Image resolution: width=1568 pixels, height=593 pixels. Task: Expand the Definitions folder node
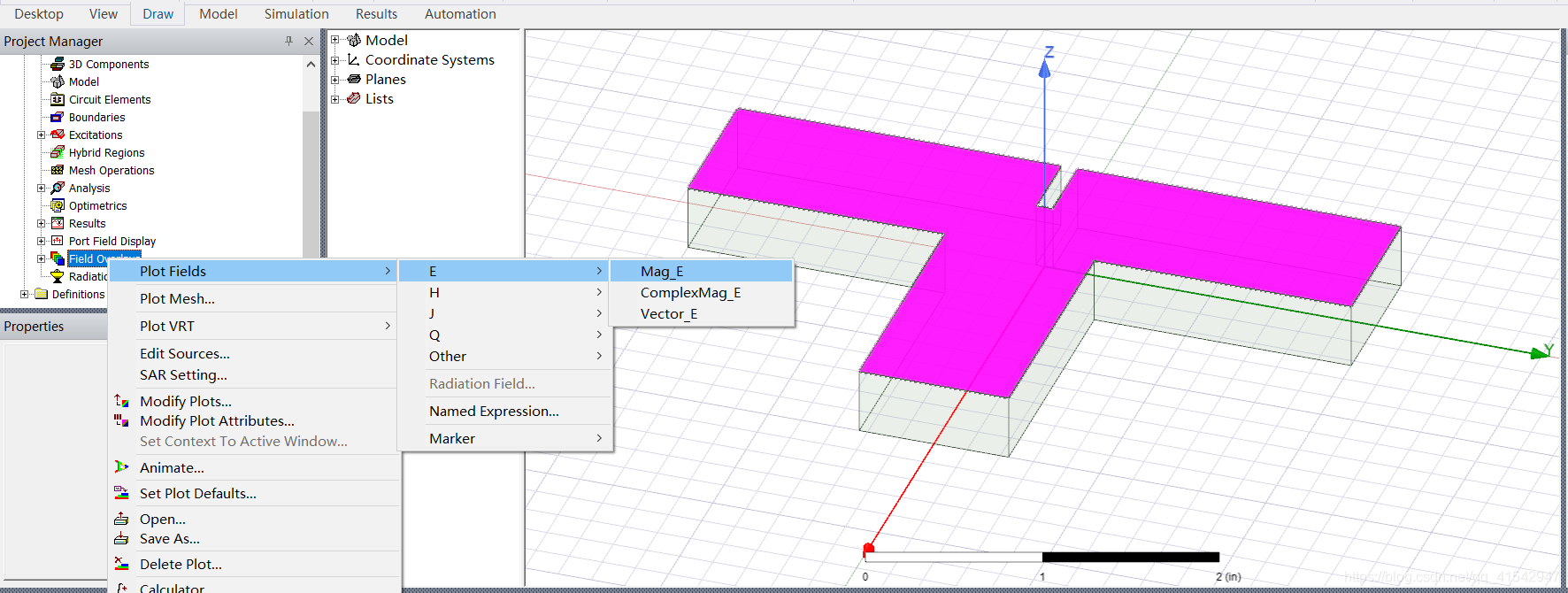24,294
